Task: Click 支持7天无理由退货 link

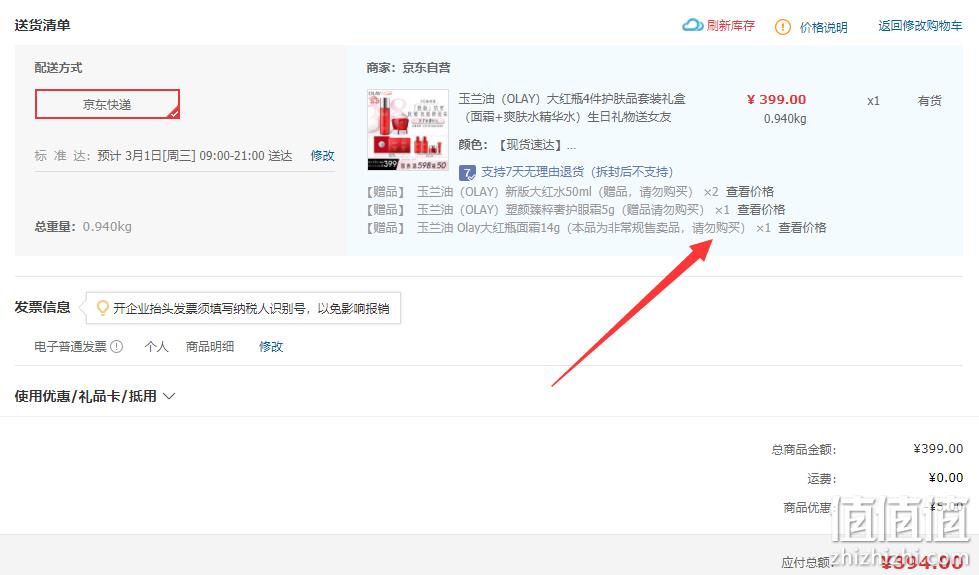Action: point(577,172)
